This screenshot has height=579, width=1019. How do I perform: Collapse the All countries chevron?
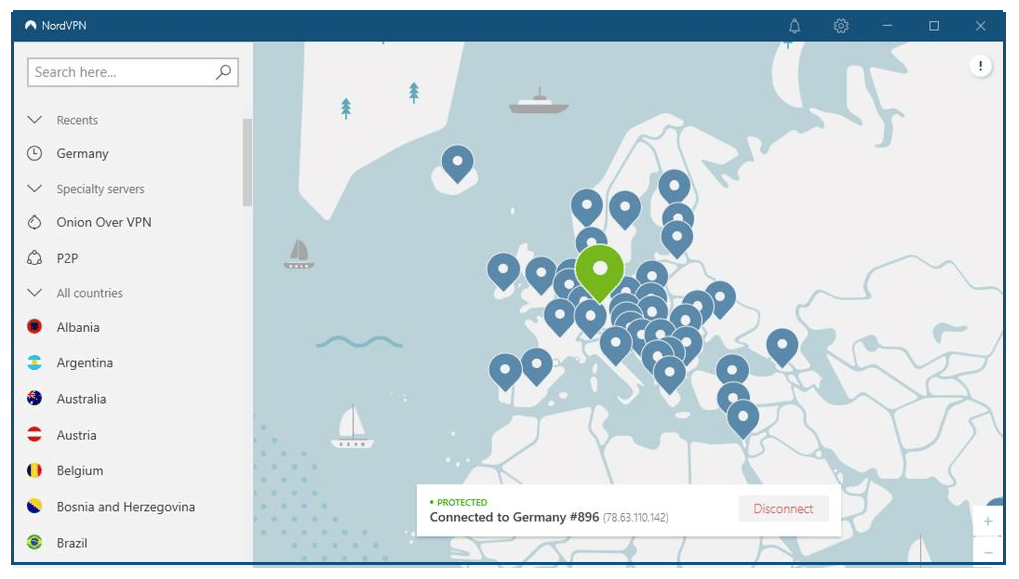[35, 292]
